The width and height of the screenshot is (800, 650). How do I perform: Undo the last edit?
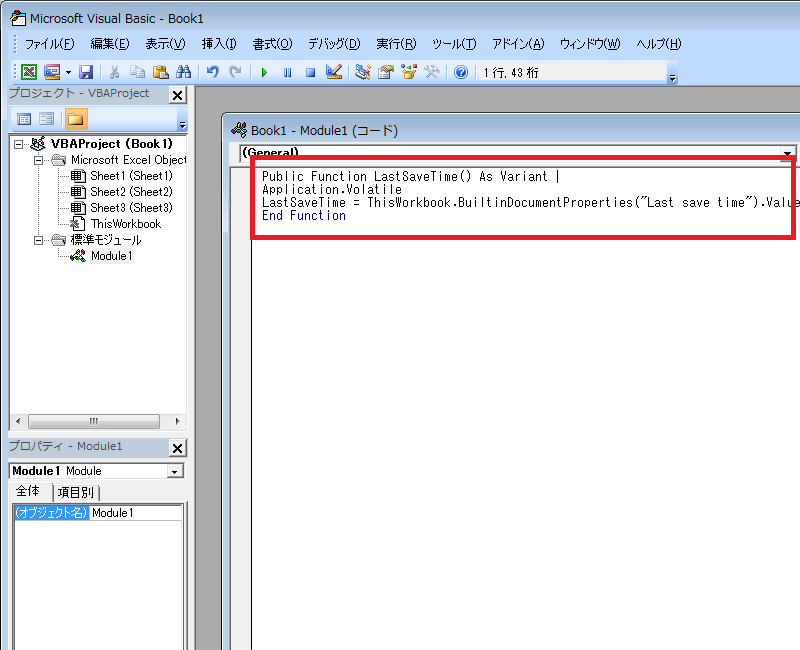[213, 72]
